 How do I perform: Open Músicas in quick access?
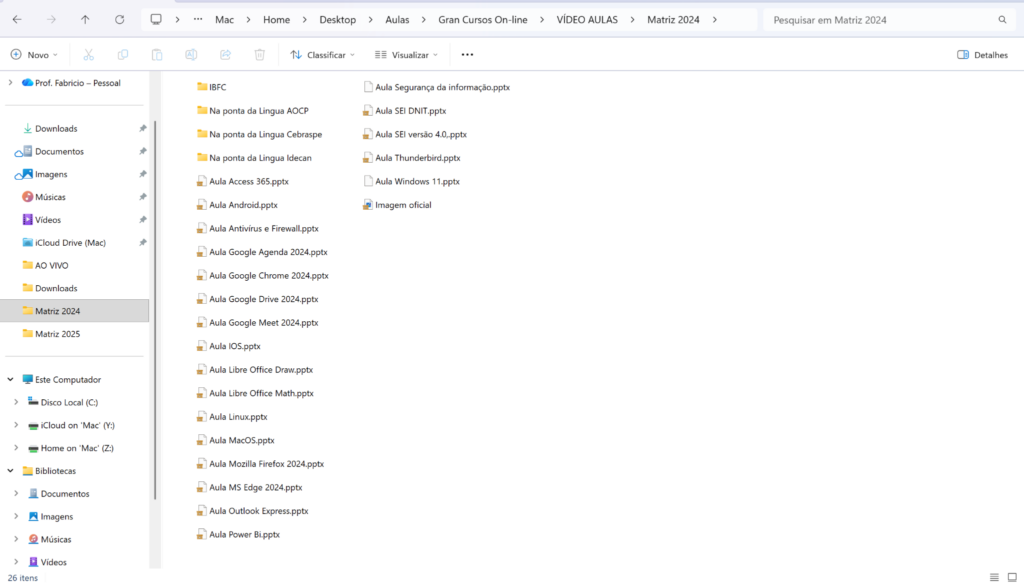click(50, 197)
